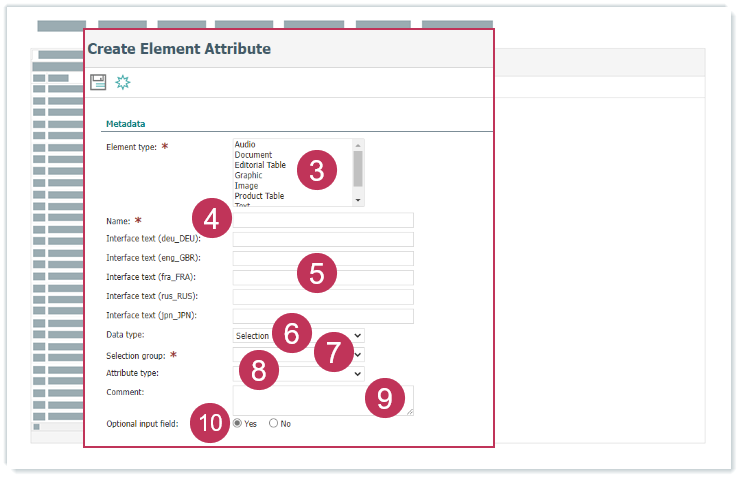Select Graphic in the Element type list

point(249,176)
